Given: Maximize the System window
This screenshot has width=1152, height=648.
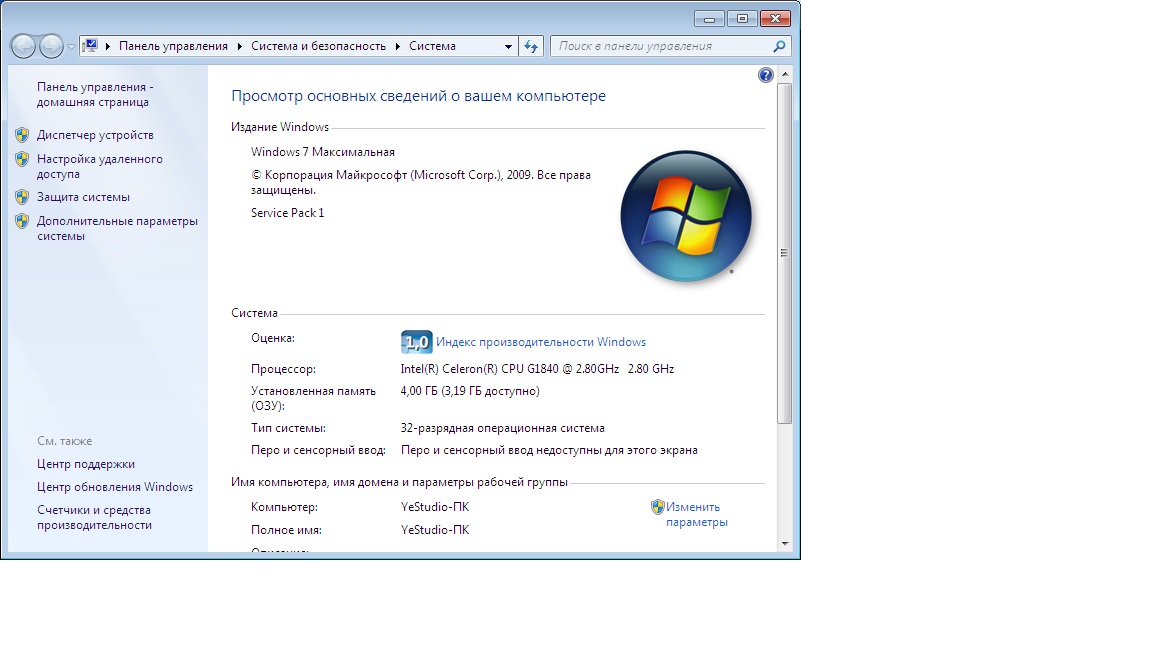Looking at the screenshot, I should [x=742, y=18].
